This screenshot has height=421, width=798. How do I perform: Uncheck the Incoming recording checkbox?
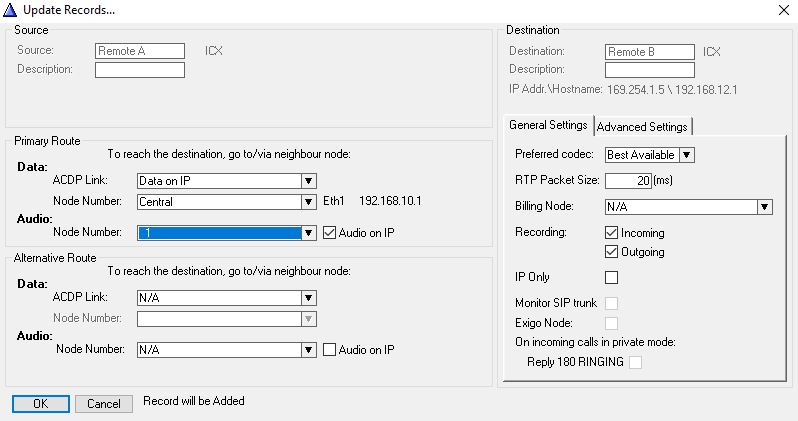(x=612, y=233)
